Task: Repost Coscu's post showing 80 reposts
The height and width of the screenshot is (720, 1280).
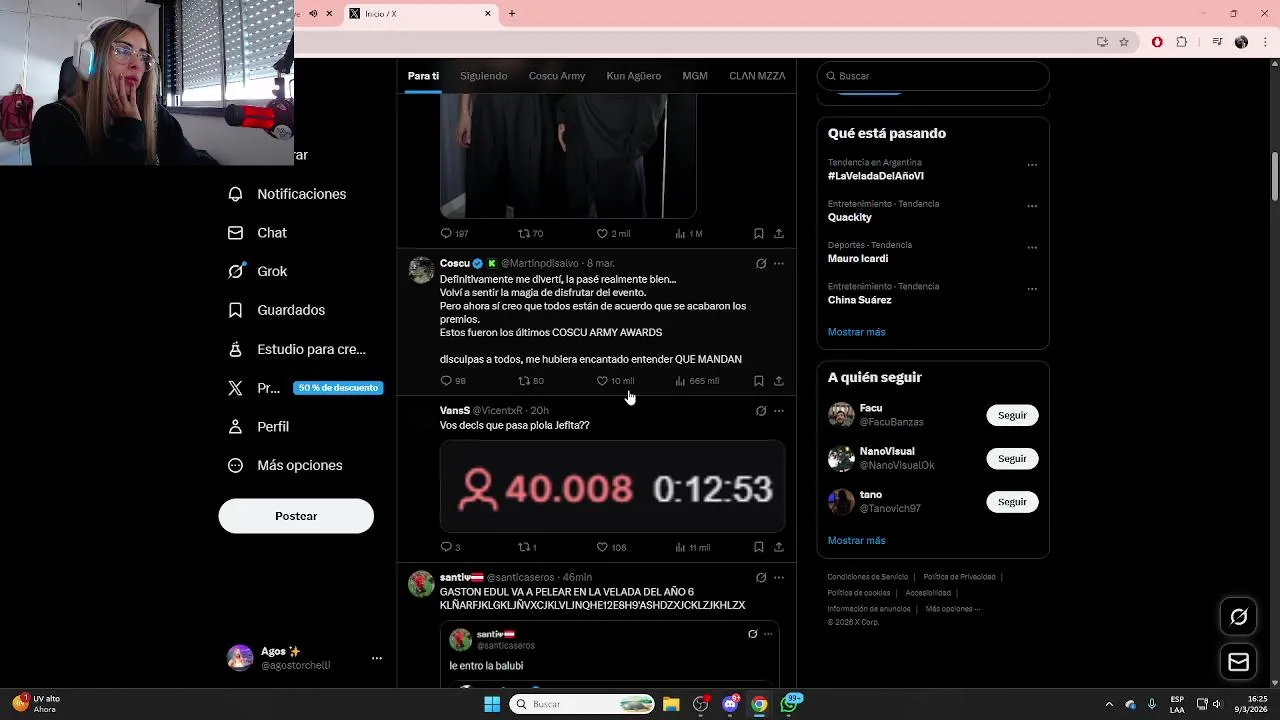Action: (523, 381)
